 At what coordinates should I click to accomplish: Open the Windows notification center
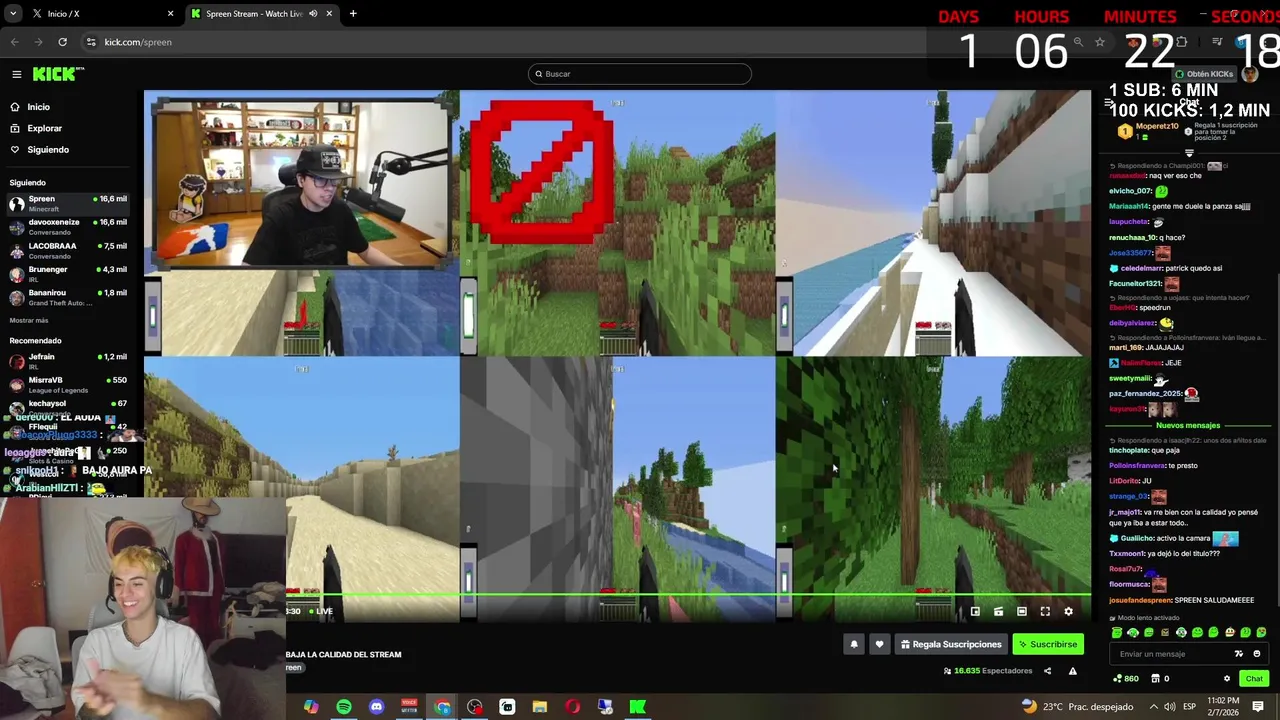(x=1258, y=707)
